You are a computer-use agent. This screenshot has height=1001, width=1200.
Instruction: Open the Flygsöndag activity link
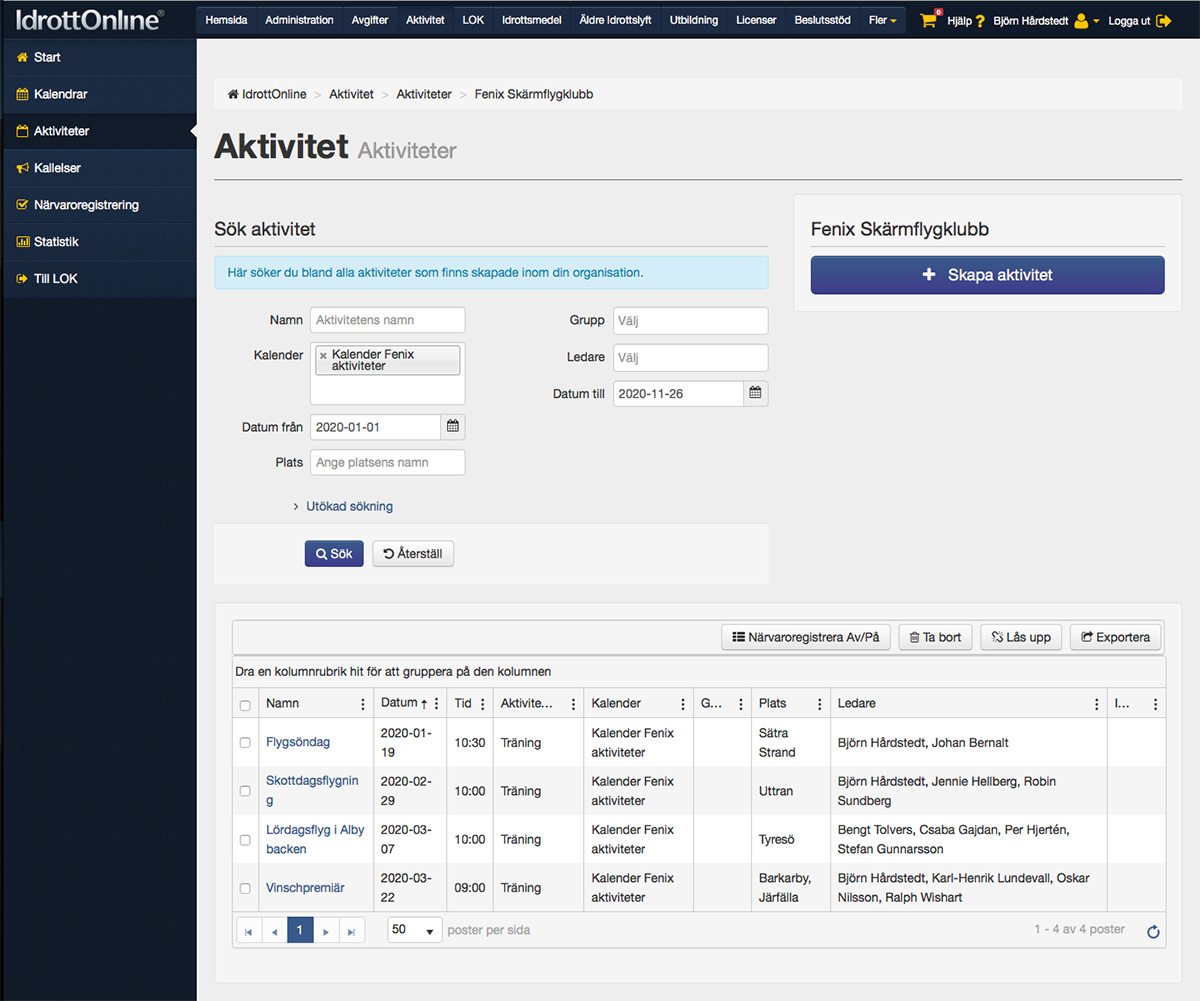click(298, 743)
